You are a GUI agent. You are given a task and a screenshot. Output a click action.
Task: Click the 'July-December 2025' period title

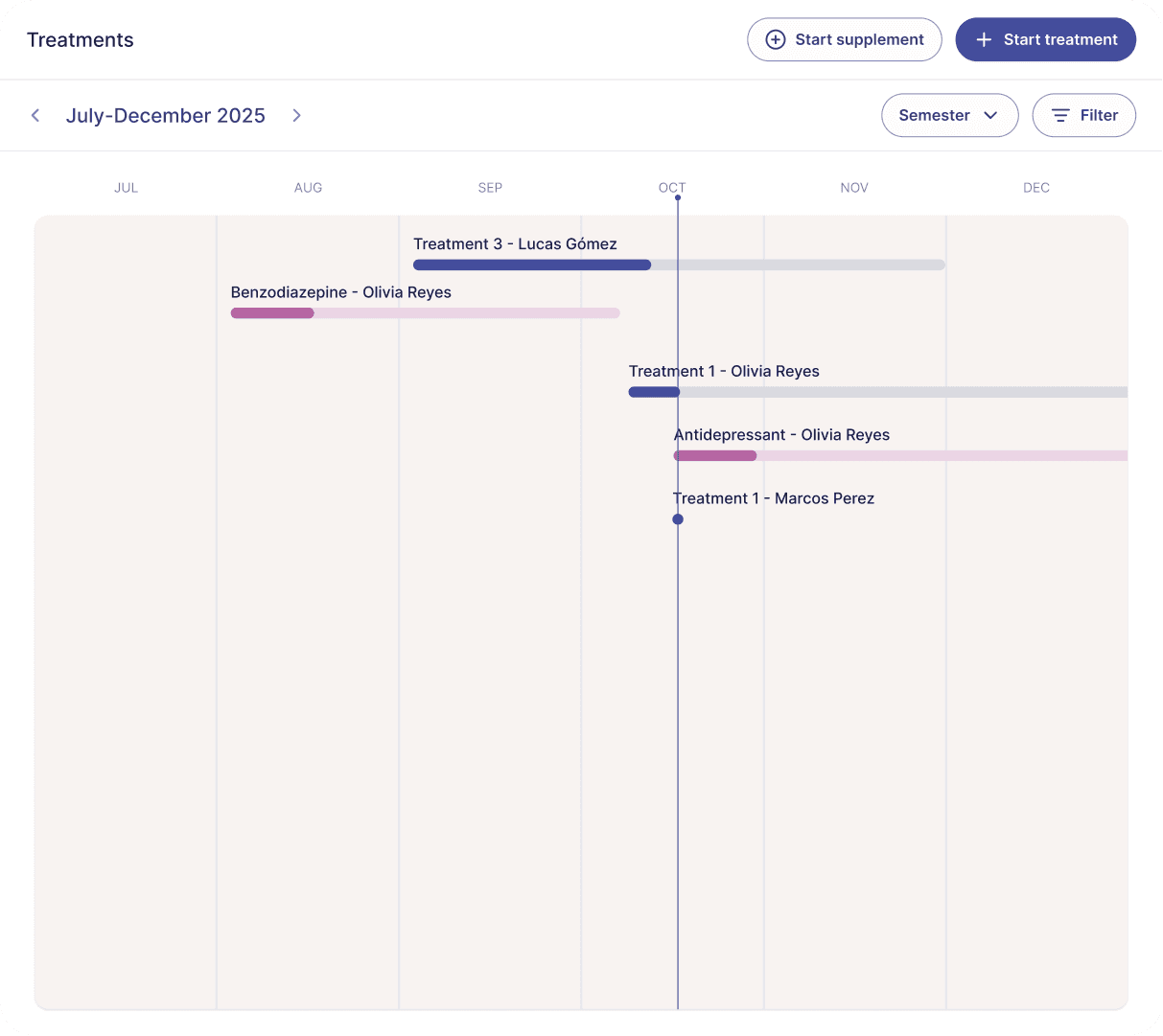(x=166, y=115)
